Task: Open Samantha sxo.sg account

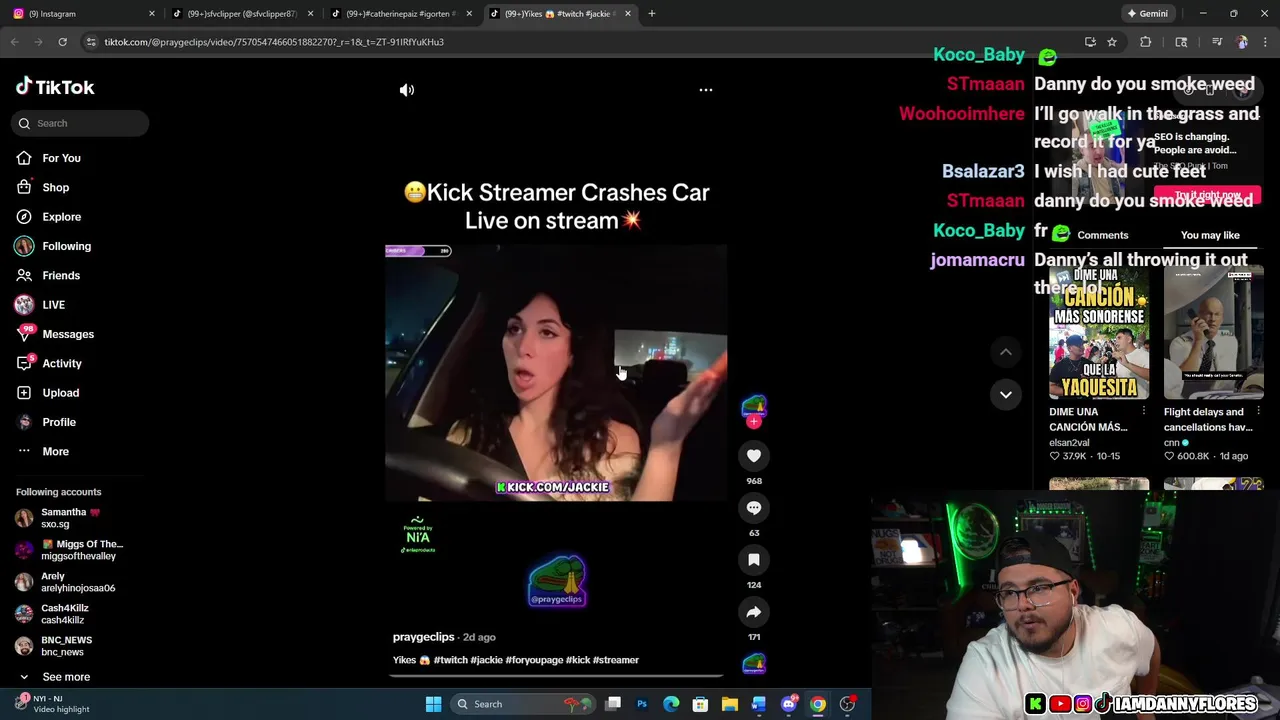Action: coord(70,518)
